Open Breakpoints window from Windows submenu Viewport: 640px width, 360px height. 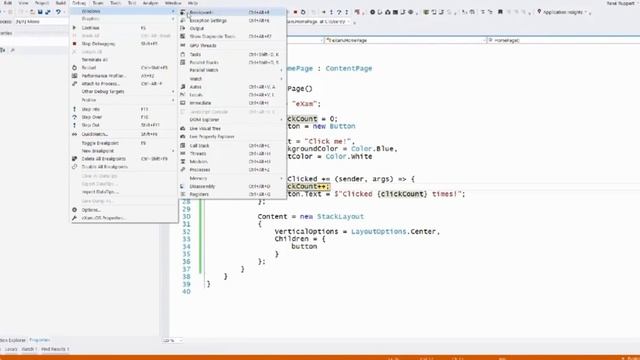[x=231, y=12]
